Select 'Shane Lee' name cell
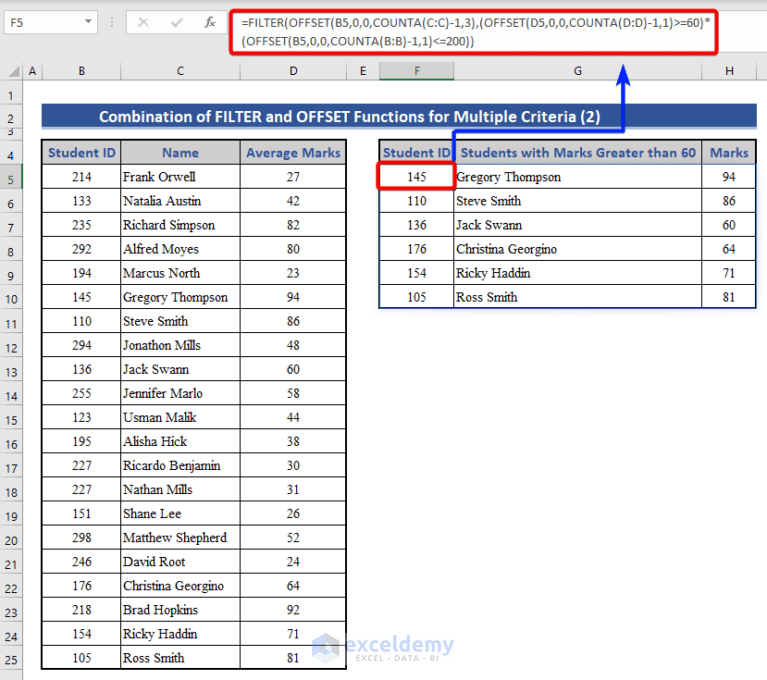Image resolution: width=767 pixels, height=680 pixels. click(x=180, y=513)
